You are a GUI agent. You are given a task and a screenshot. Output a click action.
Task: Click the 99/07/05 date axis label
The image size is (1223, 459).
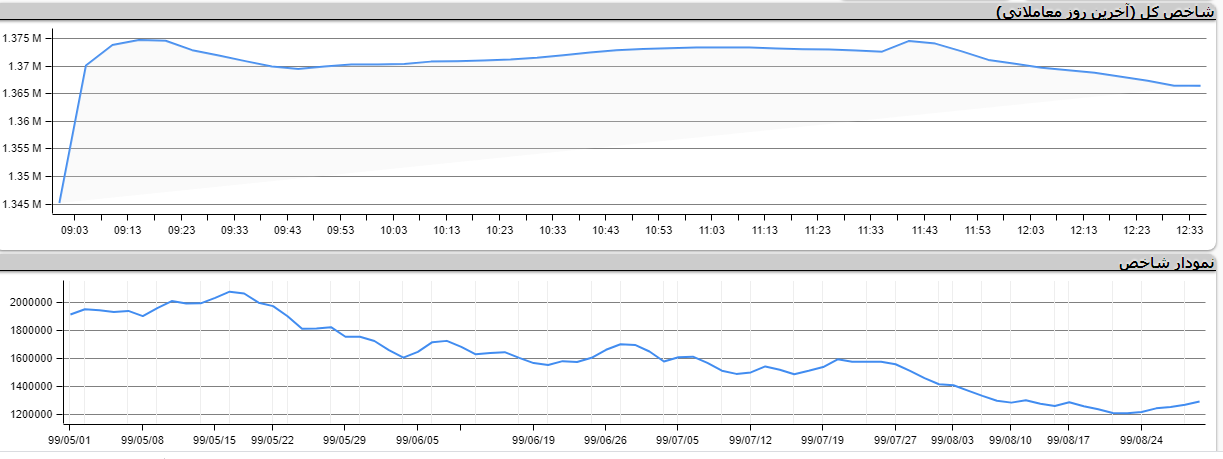(x=678, y=439)
